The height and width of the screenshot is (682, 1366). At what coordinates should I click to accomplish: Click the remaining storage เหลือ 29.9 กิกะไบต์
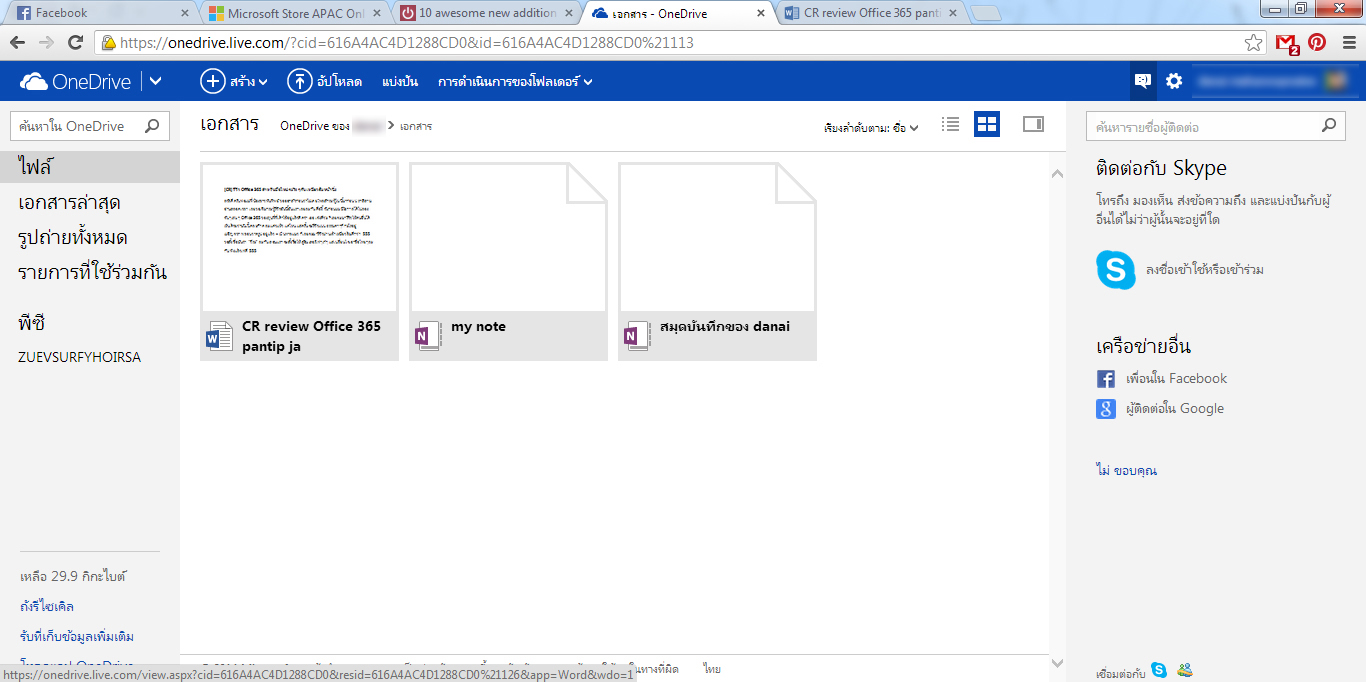73,577
